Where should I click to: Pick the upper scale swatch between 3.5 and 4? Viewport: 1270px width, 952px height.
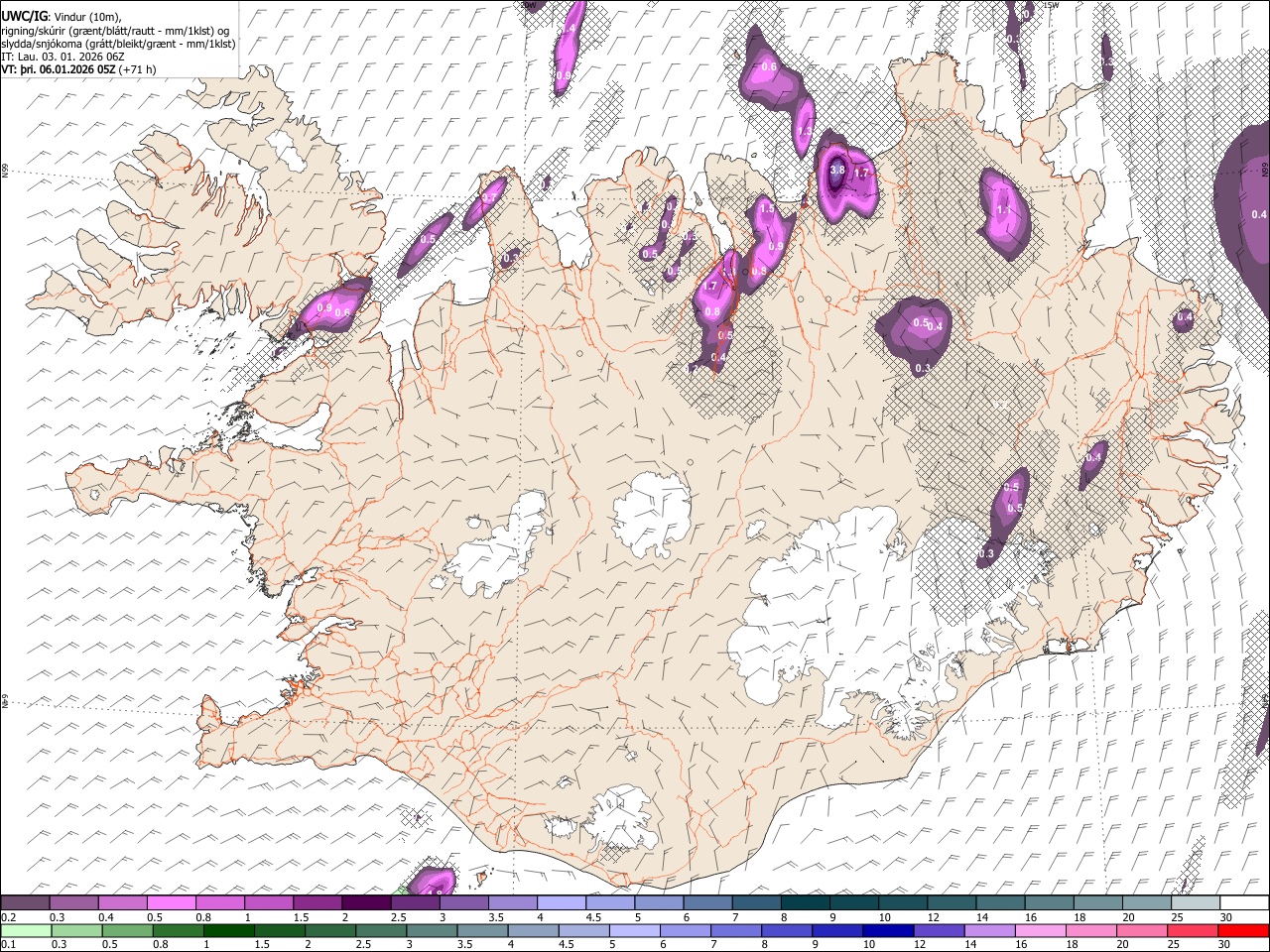[512, 903]
